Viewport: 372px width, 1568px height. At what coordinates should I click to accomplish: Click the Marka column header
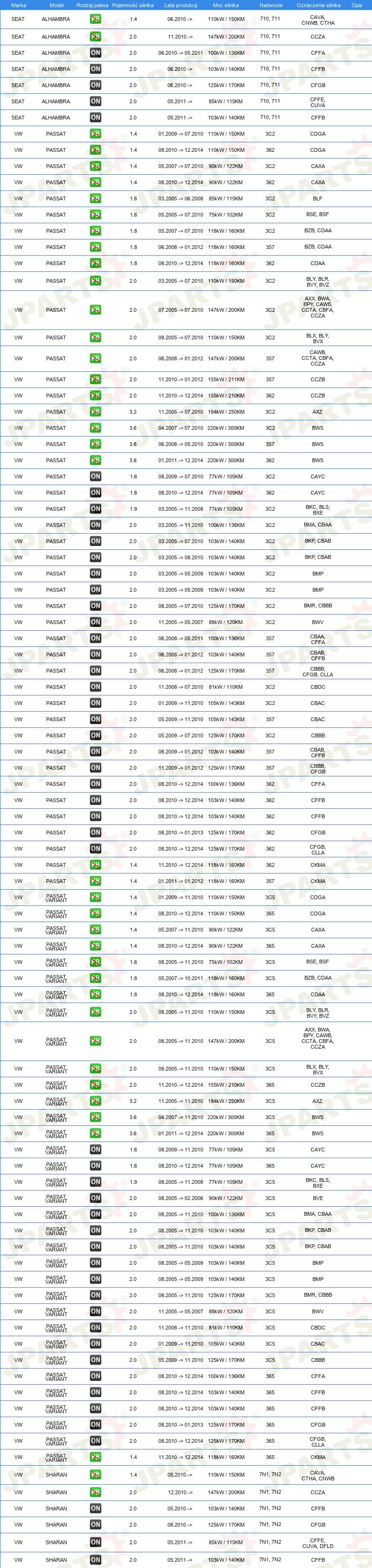[x=18, y=6]
